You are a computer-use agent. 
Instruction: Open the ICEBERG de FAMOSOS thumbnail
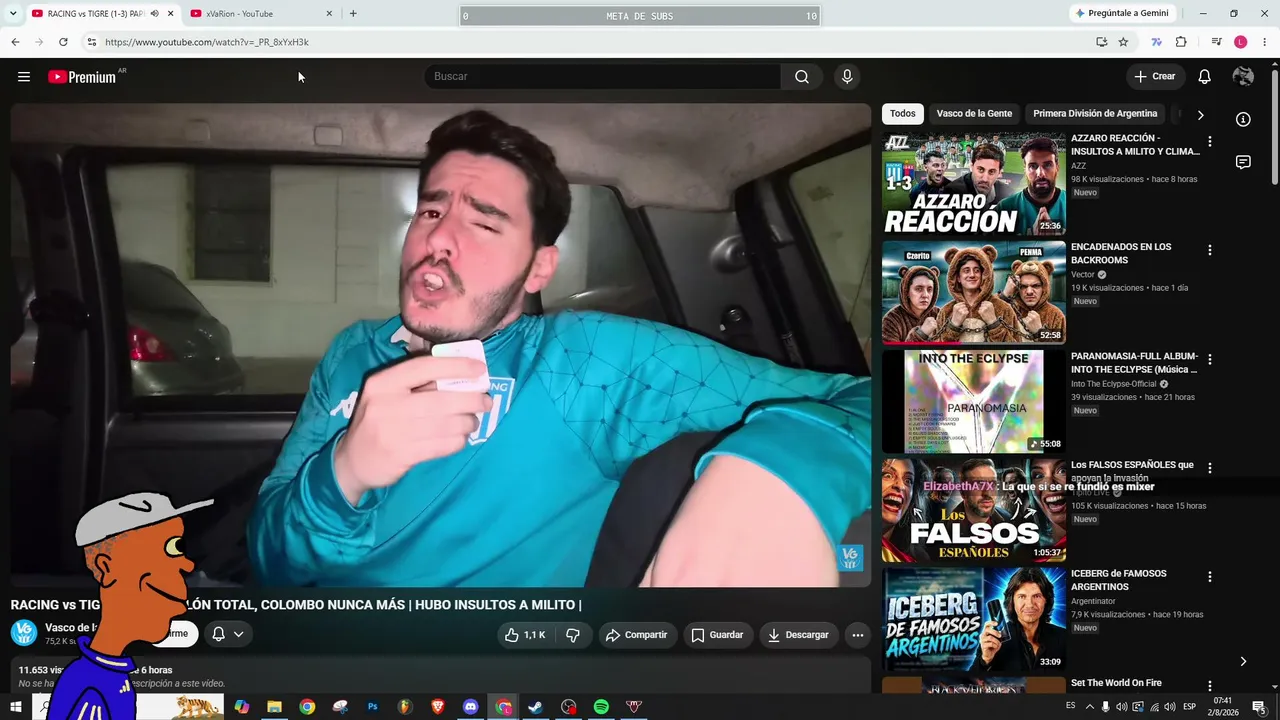(x=974, y=620)
